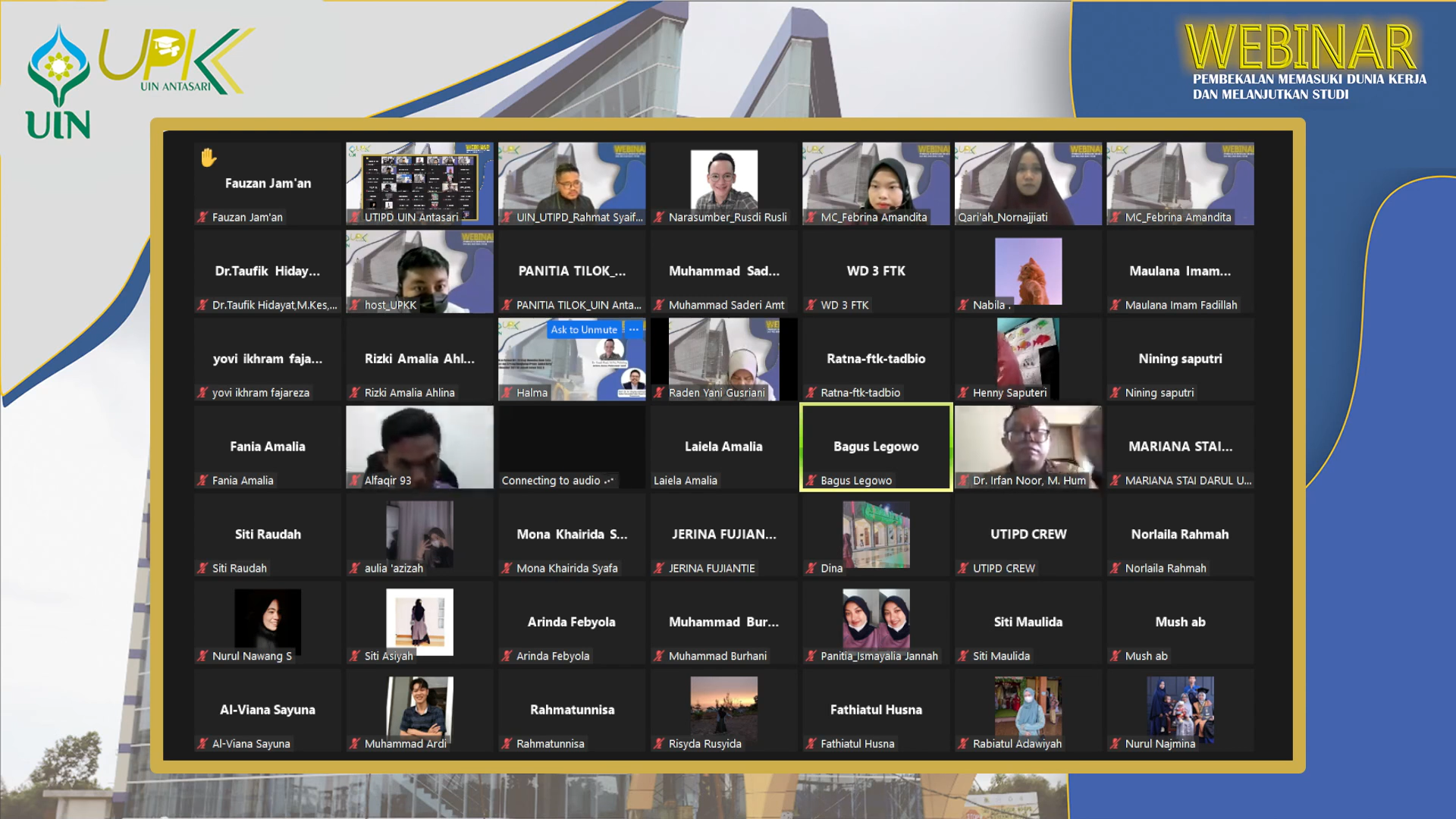1456x819 pixels.
Task: Click muted mic icon beside Nining saputri label
Action: coord(1116,392)
